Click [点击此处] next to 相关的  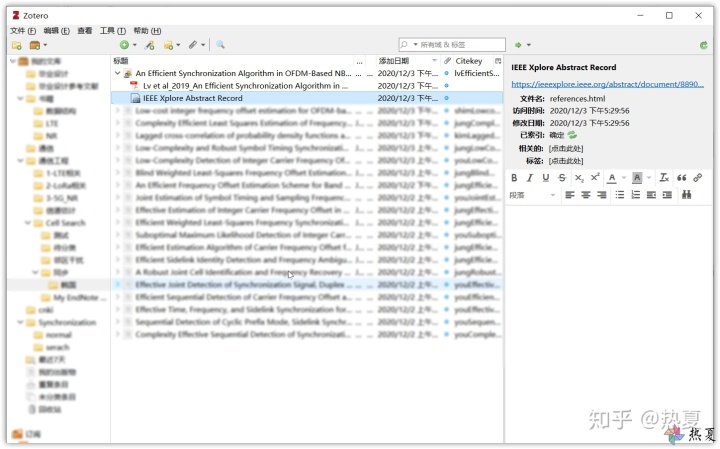pos(566,148)
